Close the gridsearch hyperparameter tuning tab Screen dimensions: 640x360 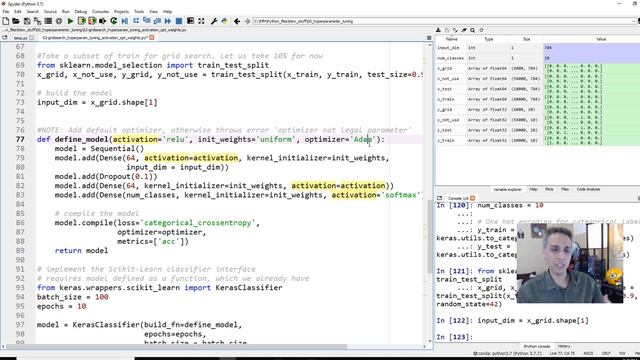pos(152,38)
